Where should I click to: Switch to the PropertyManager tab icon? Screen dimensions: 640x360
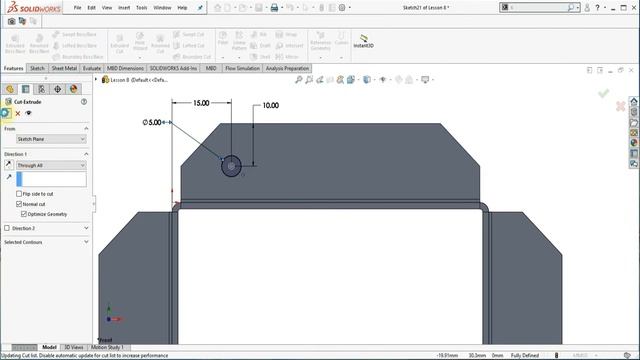pos(26,89)
